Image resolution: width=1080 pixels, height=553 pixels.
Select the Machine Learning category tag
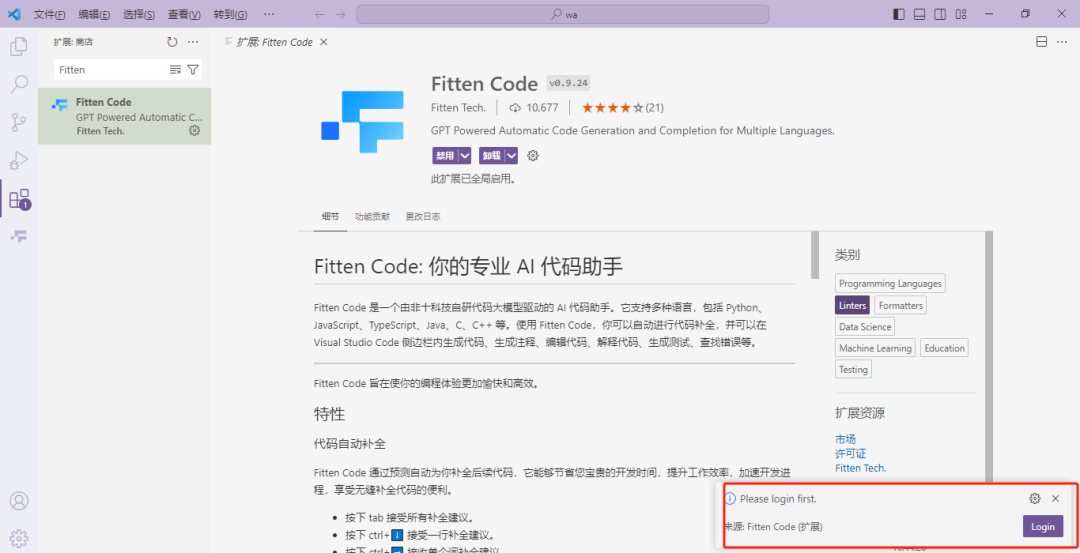click(x=875, y=348)
